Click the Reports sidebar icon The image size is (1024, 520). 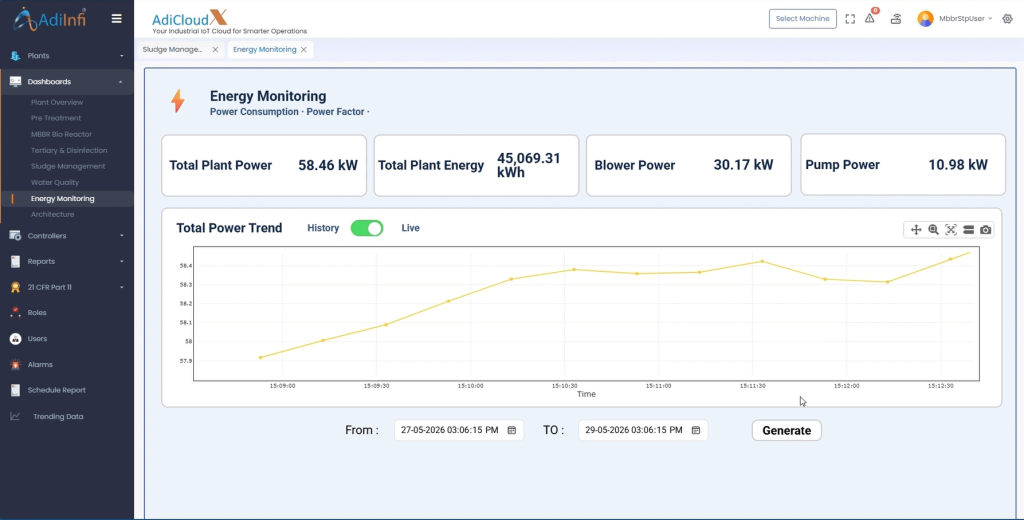point(15,261)
